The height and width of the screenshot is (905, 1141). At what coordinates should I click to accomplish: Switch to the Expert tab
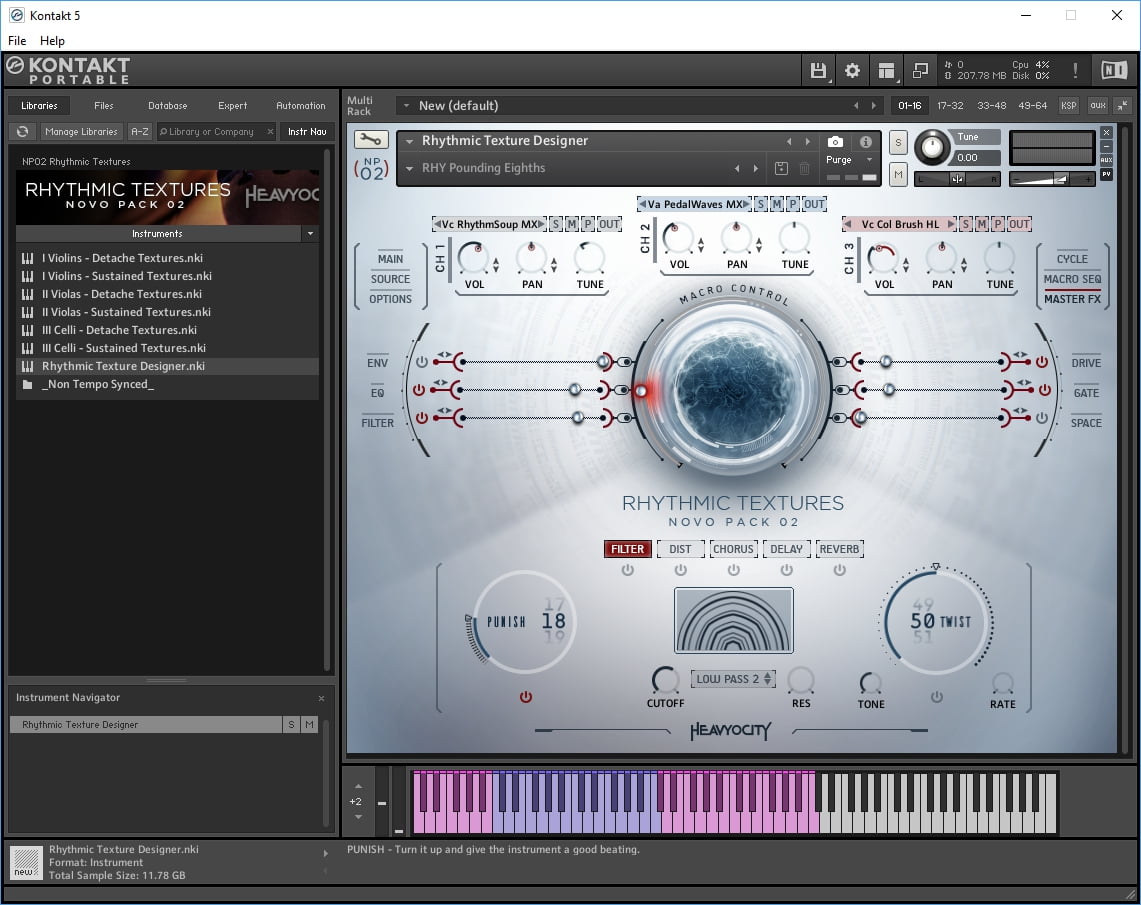tap(232, 105)
